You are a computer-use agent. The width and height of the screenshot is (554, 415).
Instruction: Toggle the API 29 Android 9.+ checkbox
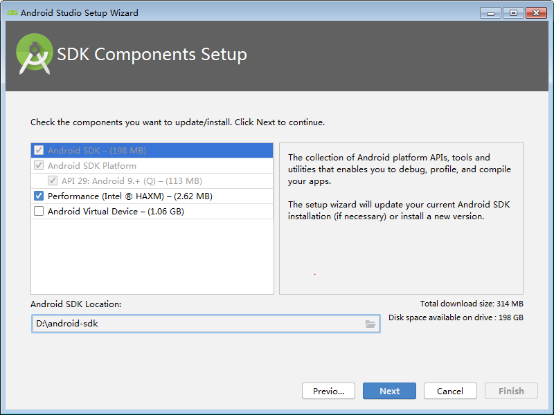[53, 181]
